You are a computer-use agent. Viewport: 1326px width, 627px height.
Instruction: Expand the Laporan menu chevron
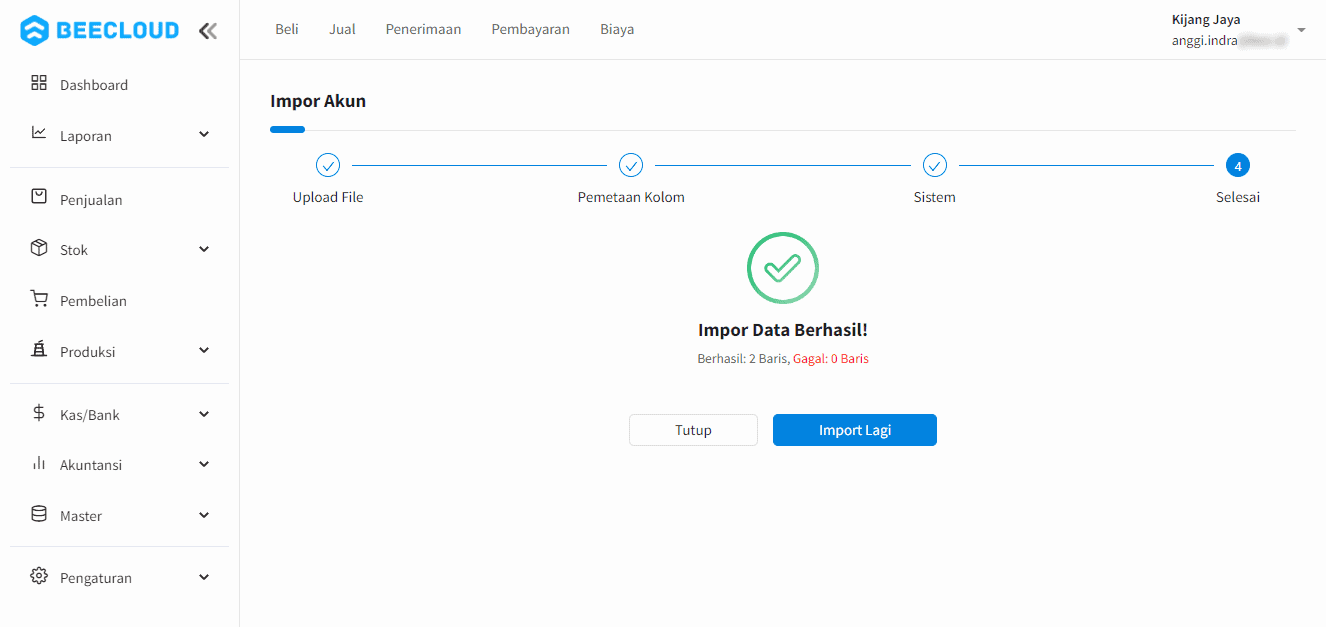pos(204,135)
